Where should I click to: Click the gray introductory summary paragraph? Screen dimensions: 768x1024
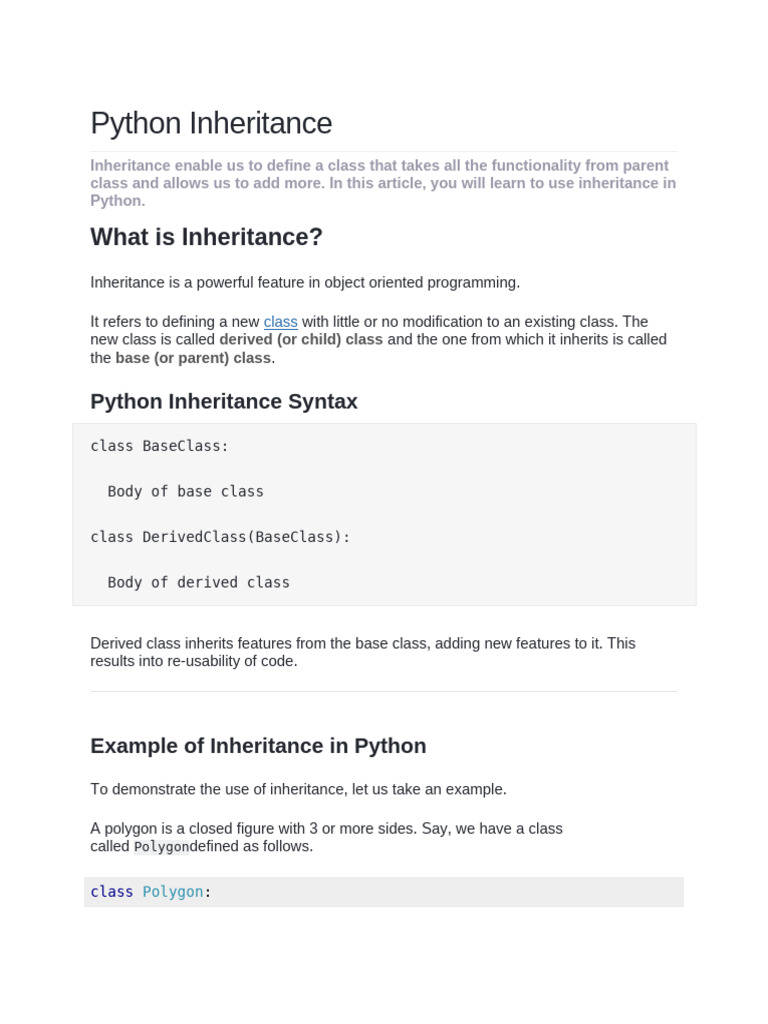tap(383, 183)
